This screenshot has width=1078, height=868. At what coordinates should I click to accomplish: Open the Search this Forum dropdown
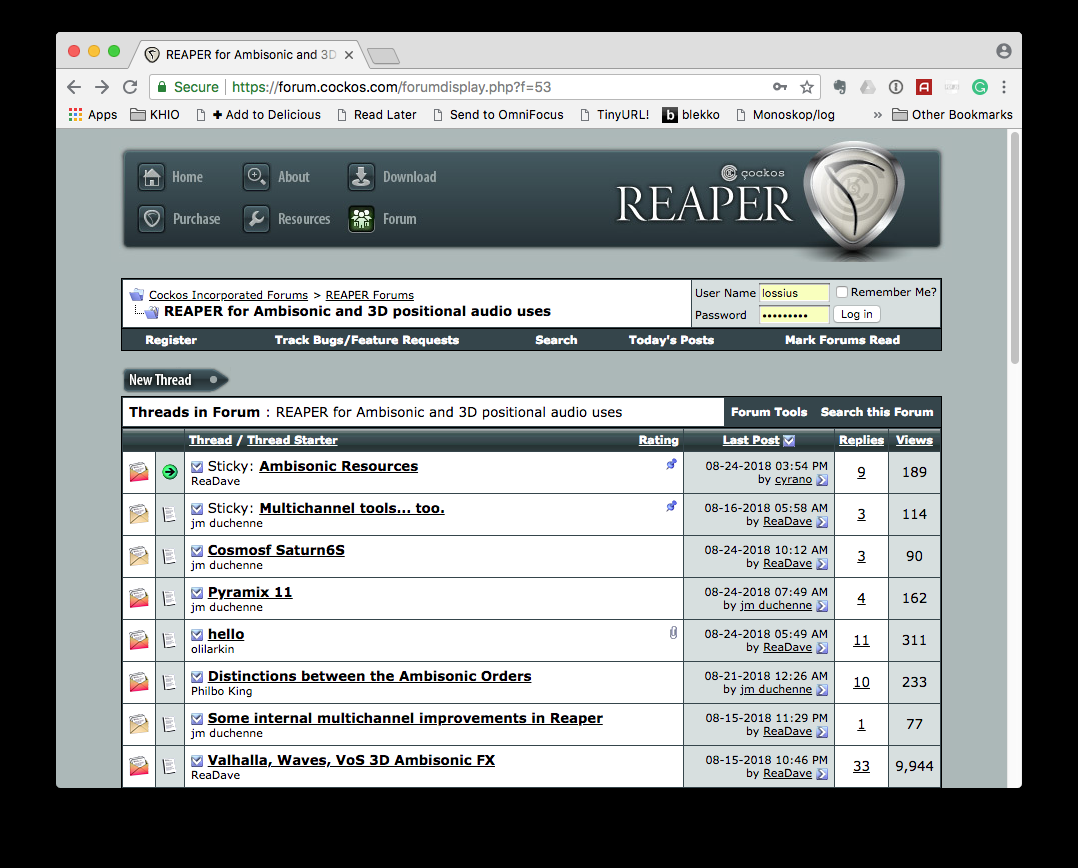(876, 412)
